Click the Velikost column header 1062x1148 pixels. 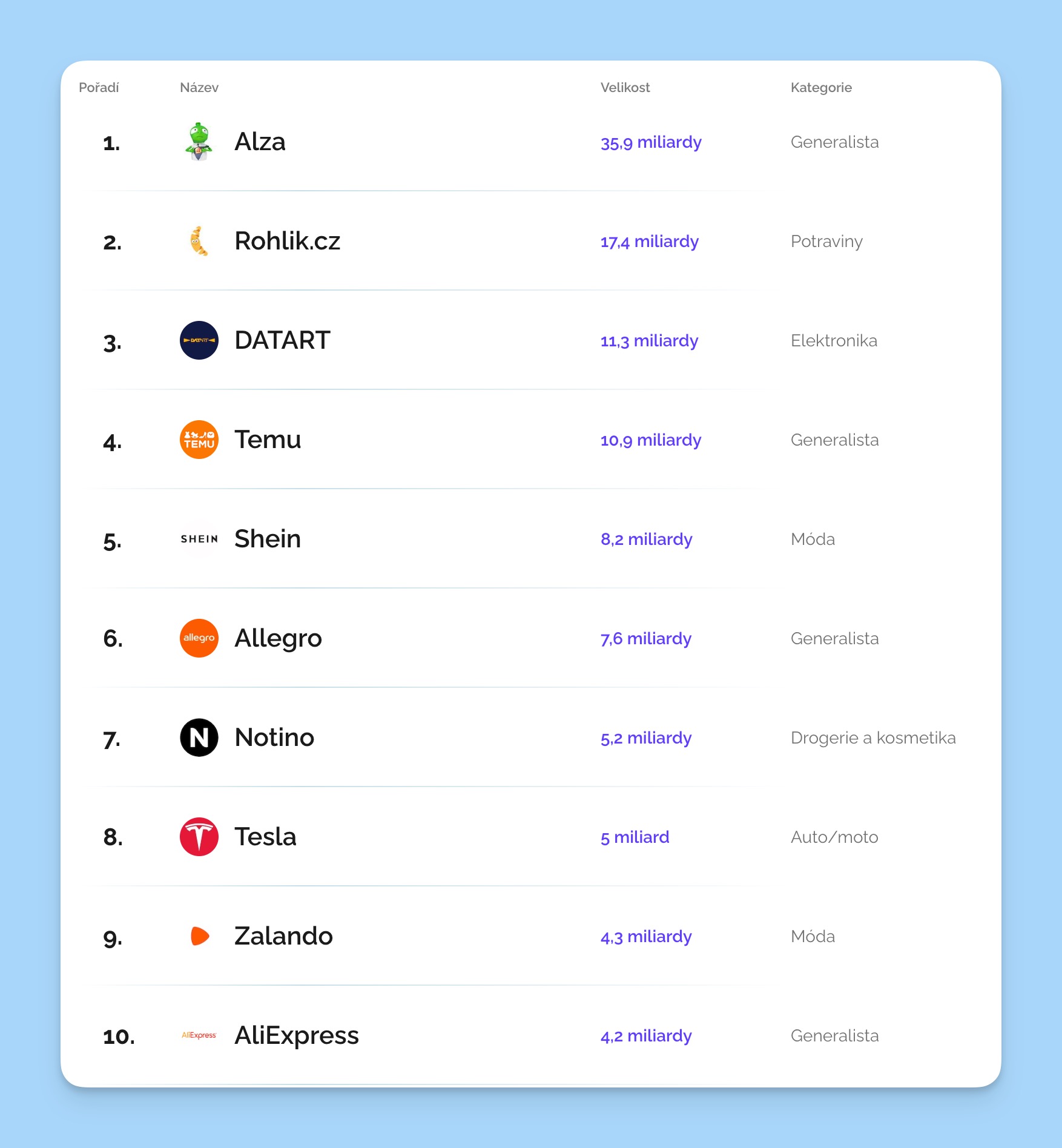pos(625,88)
